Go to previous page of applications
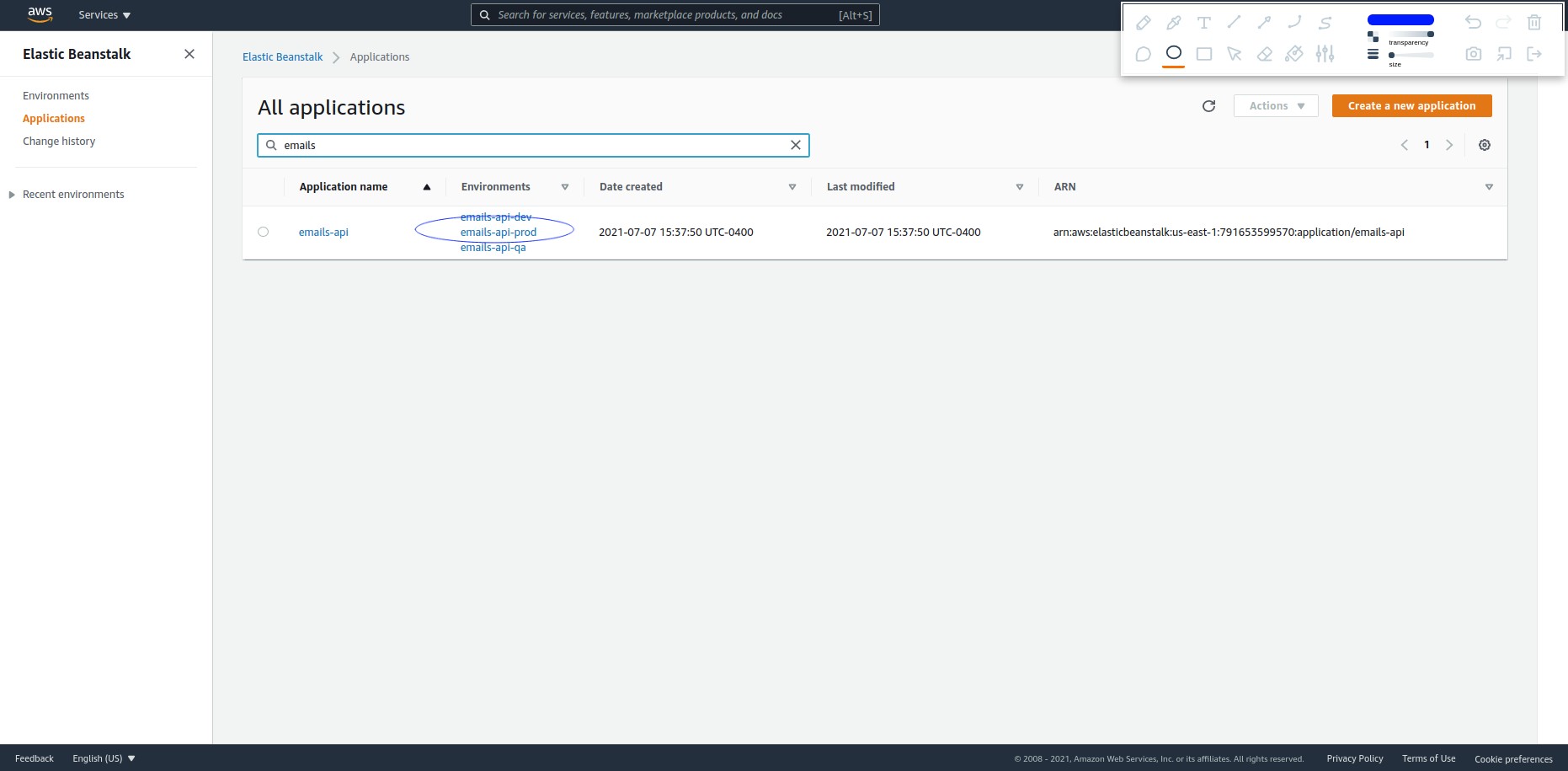 coord(1404,145)
